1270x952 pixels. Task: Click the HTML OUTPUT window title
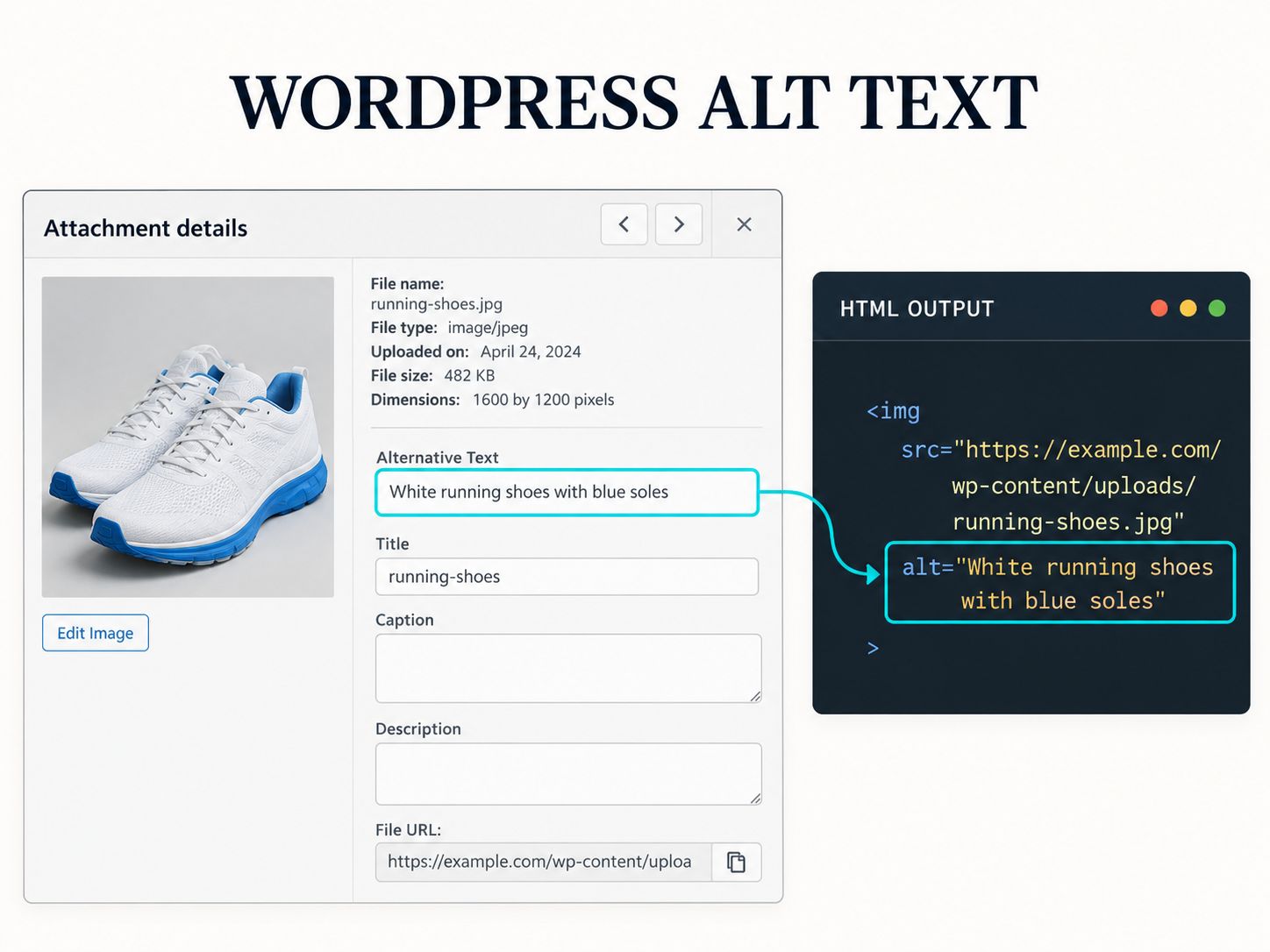tap(917, 309)
